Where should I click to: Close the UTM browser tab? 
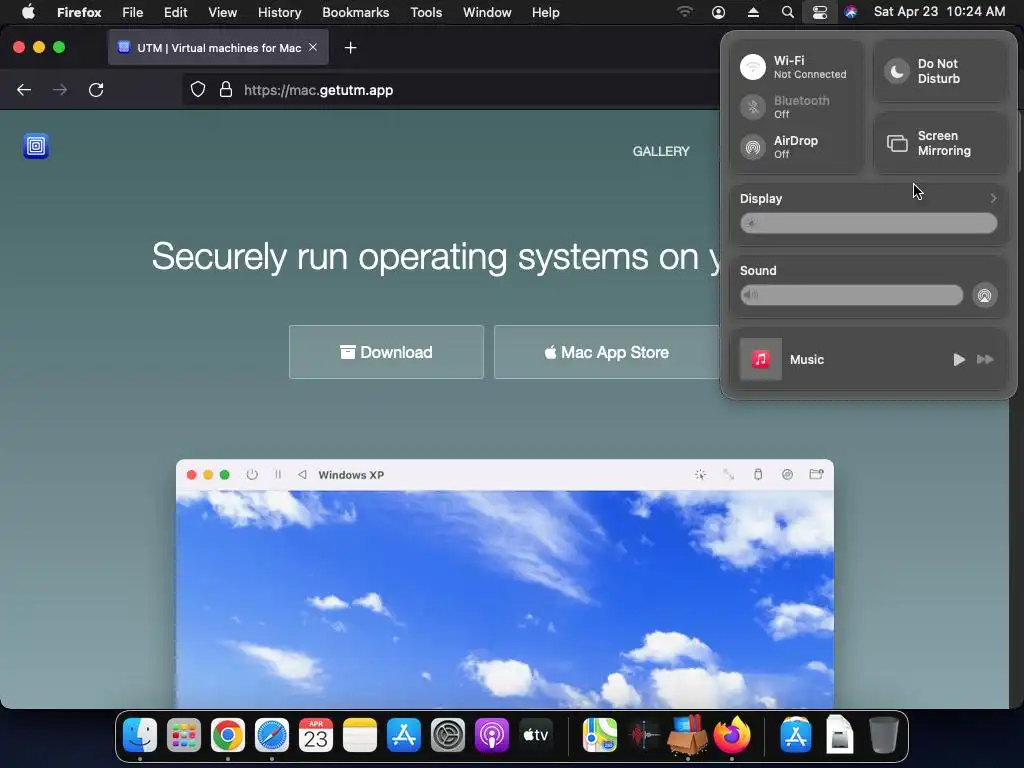coord(313,47)
